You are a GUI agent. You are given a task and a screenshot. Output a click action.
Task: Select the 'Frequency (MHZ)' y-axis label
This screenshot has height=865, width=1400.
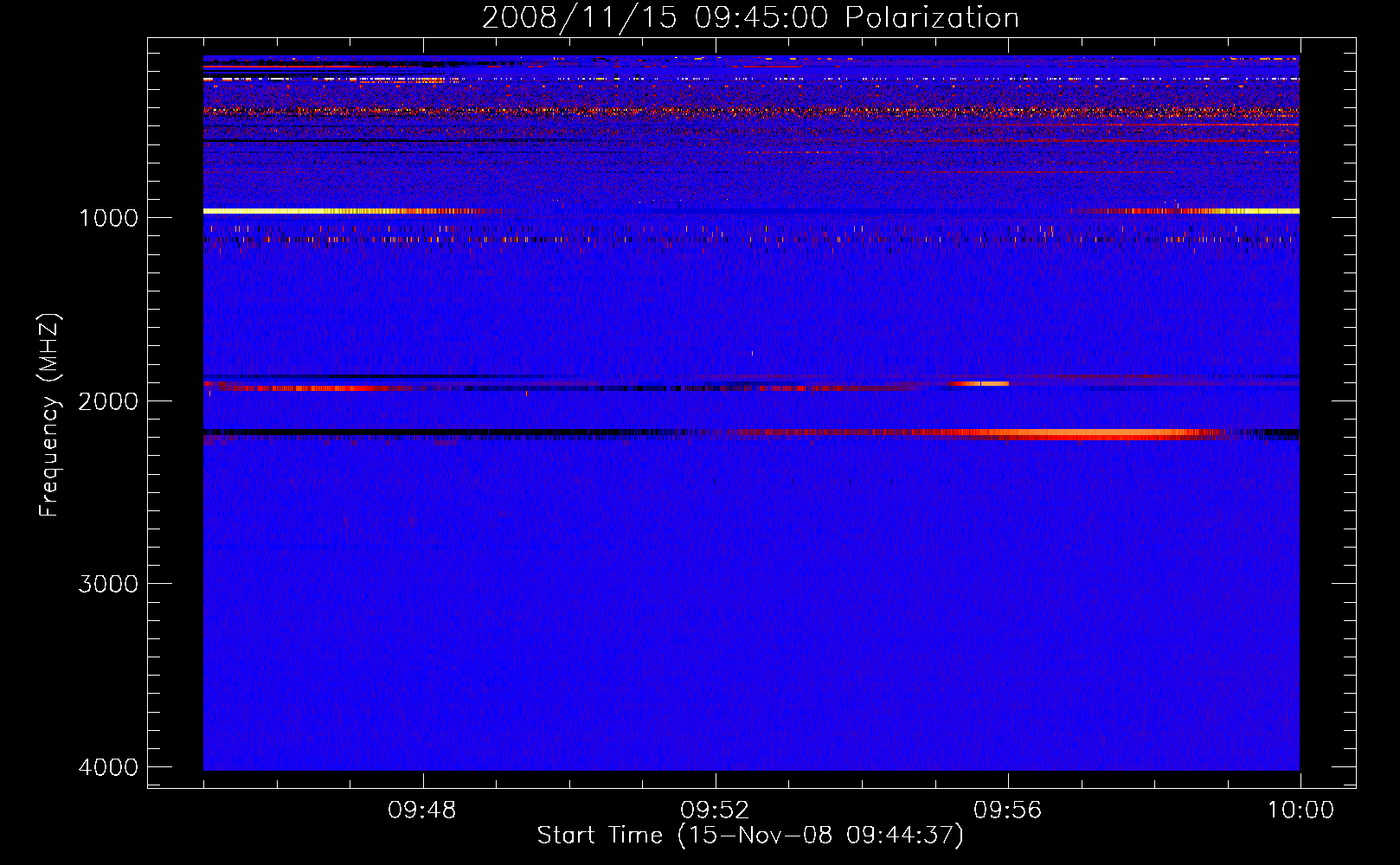[50, 414]
